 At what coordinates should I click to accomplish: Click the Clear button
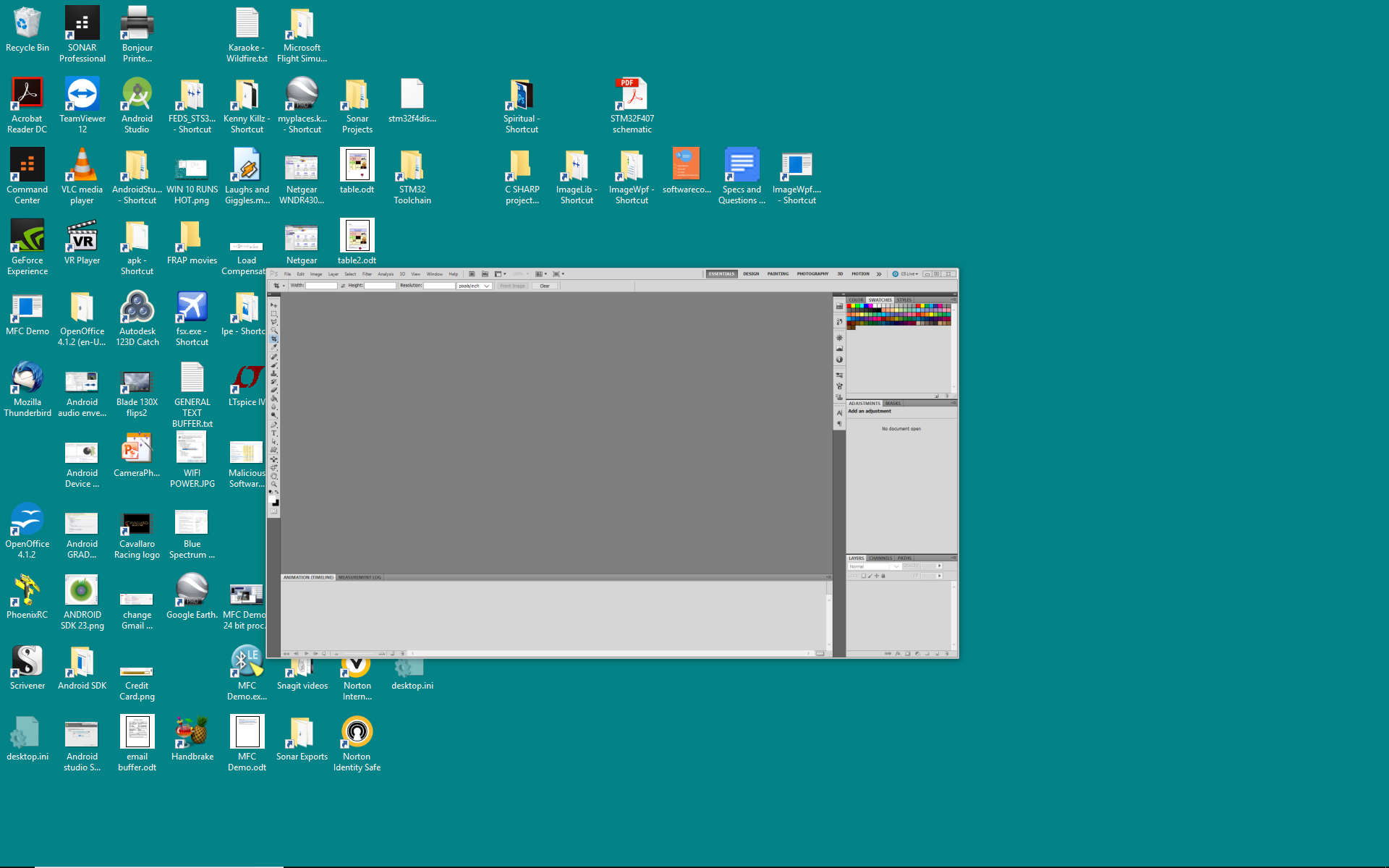click(545, 286)
